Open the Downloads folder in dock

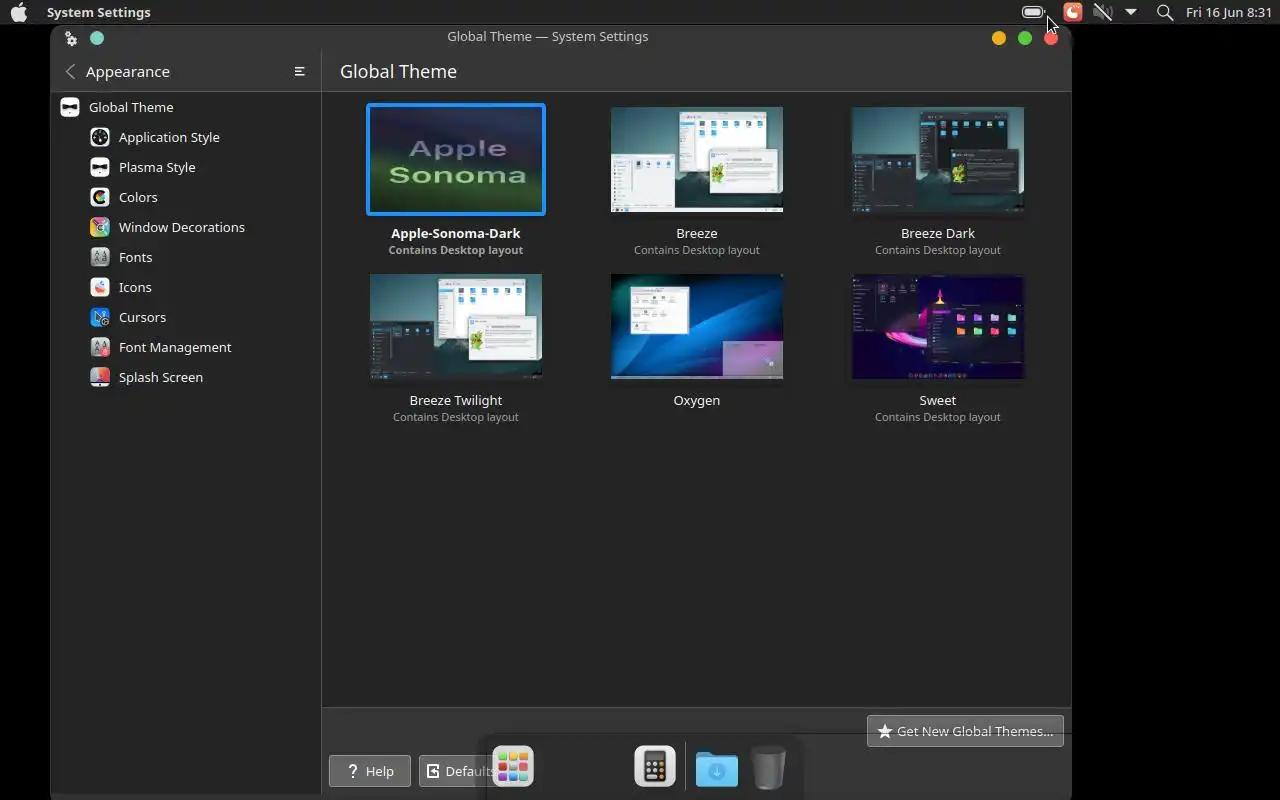[x=717, y=768]
